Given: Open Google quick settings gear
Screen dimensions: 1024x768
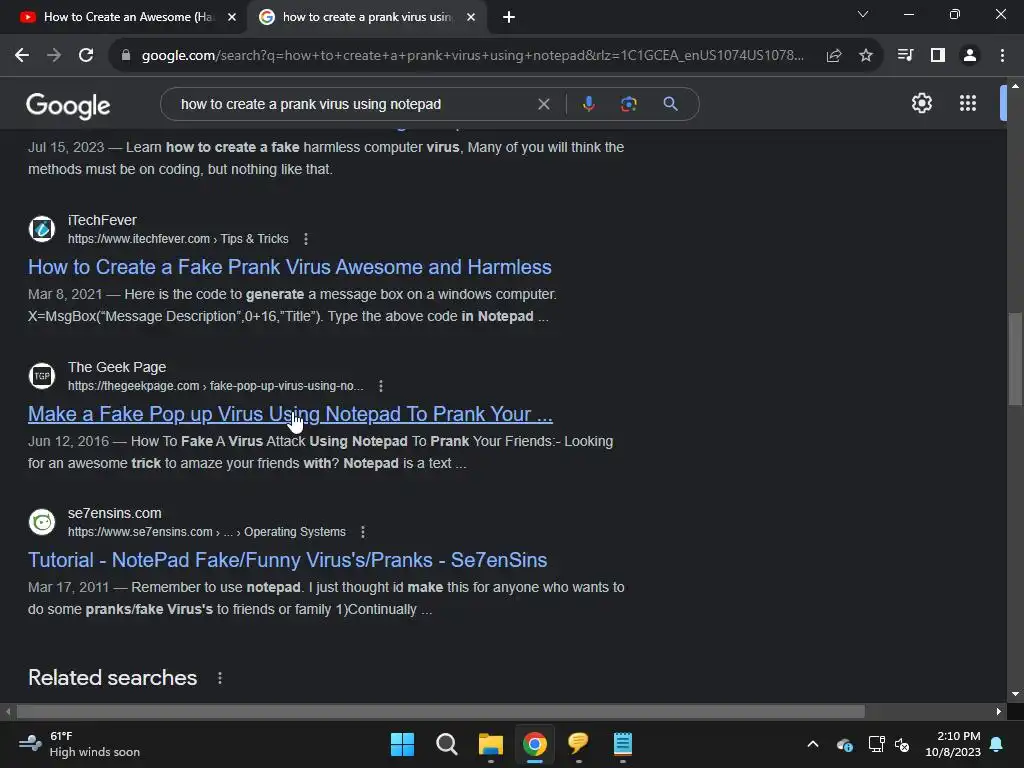Looking at the screenshot, I should pyautogui.click(x=921, y=103).
